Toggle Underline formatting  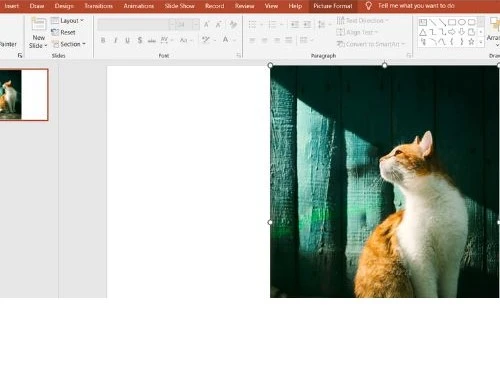click(127, 40)
